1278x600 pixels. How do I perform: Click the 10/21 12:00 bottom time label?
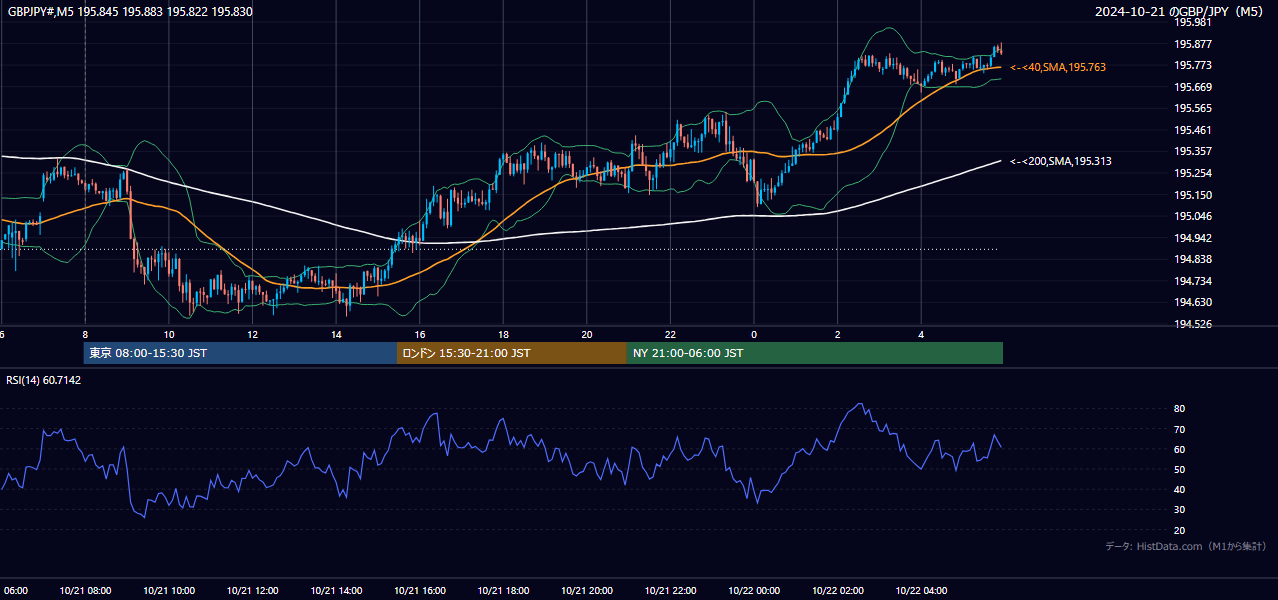(252, 591)
